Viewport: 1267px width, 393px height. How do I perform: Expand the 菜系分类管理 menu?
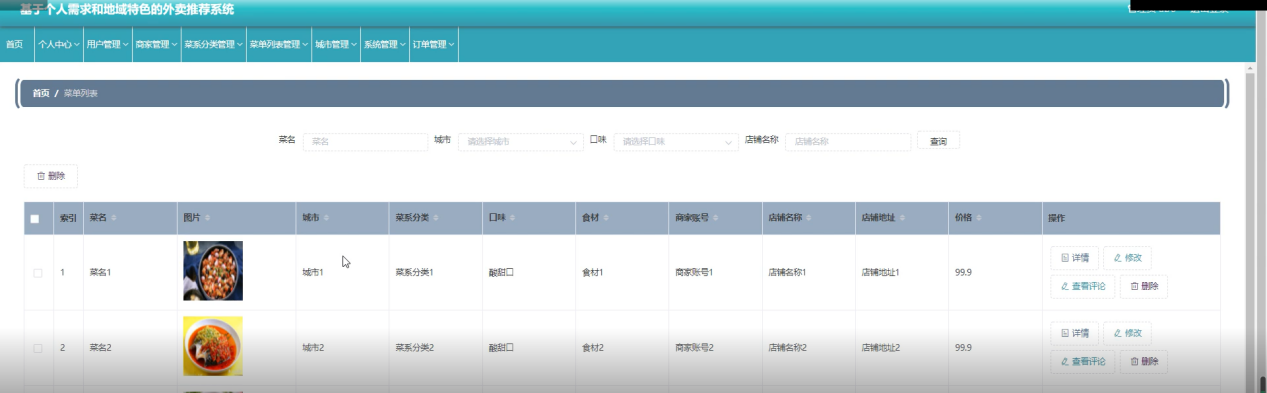coord(213,44)
